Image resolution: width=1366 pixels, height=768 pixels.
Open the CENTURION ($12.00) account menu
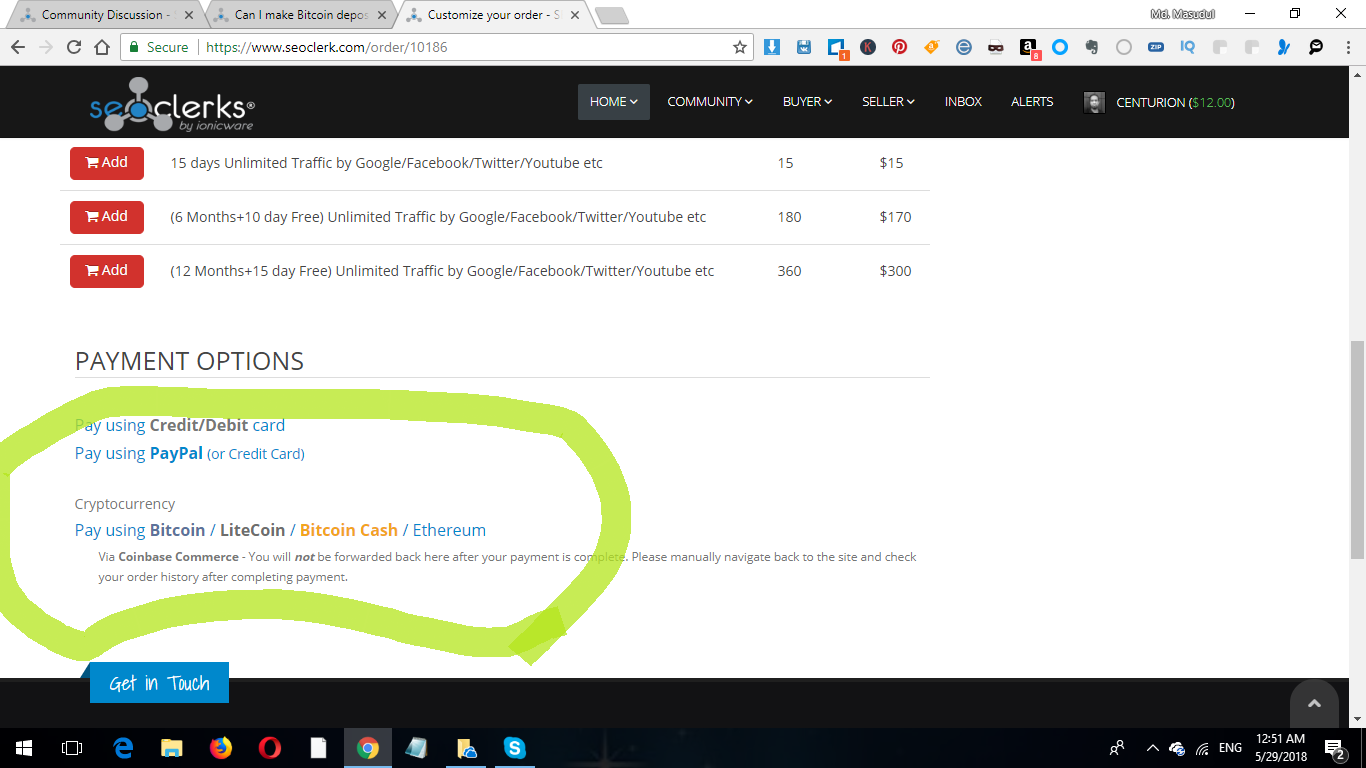[x=1175, y=102]
